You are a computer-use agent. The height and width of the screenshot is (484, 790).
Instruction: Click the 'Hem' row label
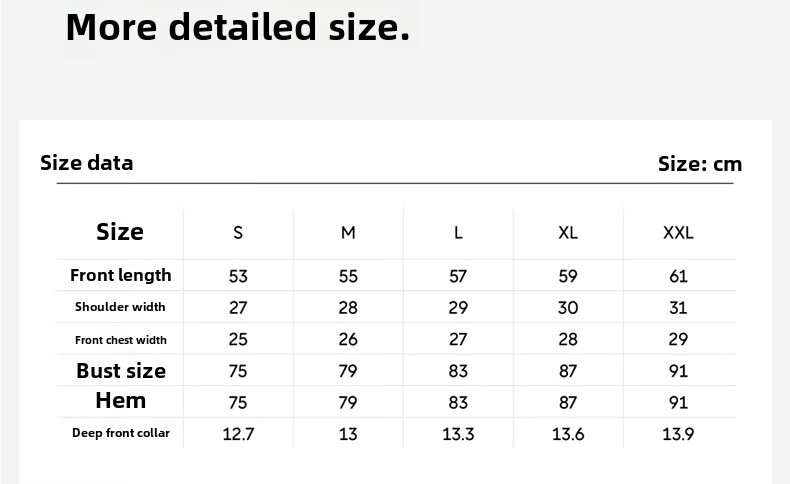point(121,401)
